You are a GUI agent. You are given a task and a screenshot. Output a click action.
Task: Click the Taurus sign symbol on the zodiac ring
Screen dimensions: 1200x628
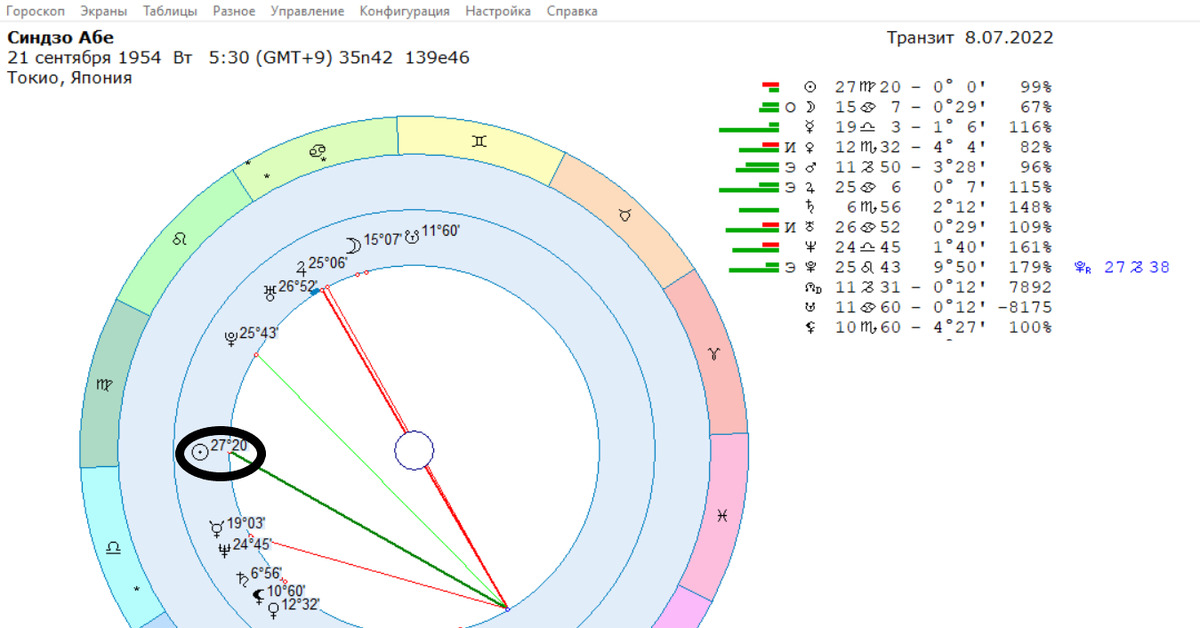tap(626, 213)
